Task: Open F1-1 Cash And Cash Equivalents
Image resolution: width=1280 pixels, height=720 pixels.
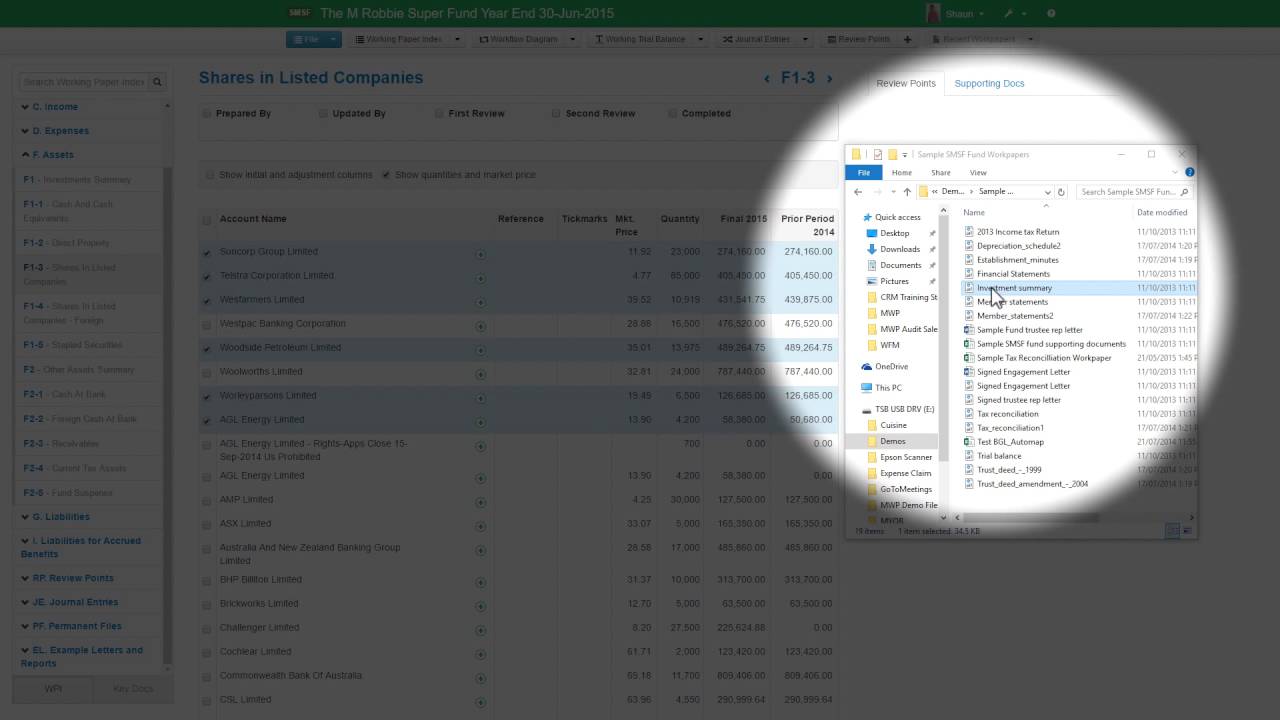Action: tap(68, 211)
